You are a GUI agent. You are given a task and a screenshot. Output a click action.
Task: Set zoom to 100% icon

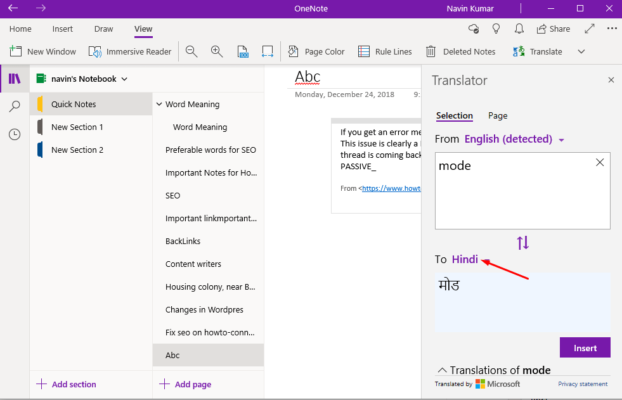(x=242, y=52)
